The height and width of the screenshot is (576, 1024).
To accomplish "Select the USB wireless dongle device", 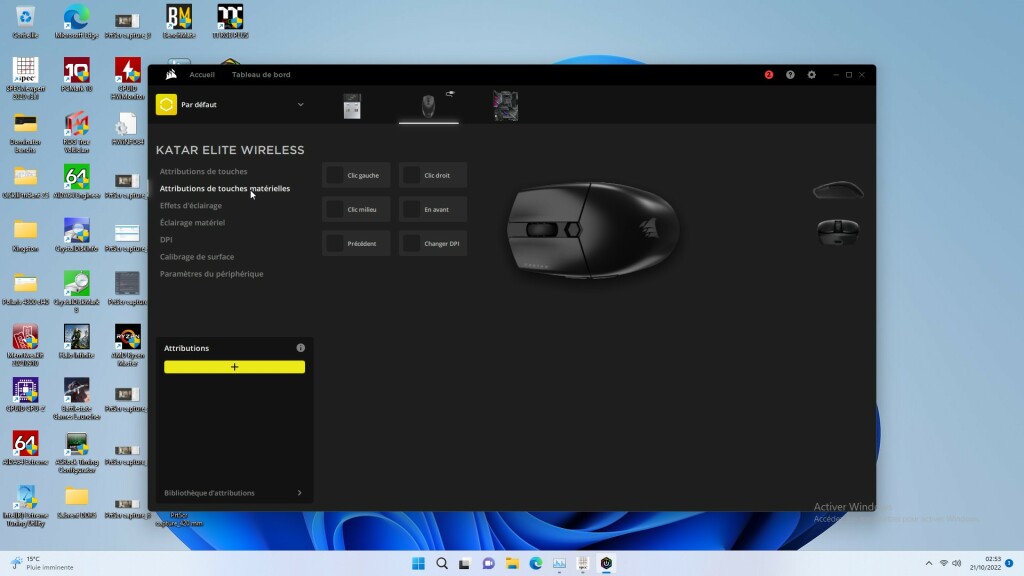I will pos(352,106).
